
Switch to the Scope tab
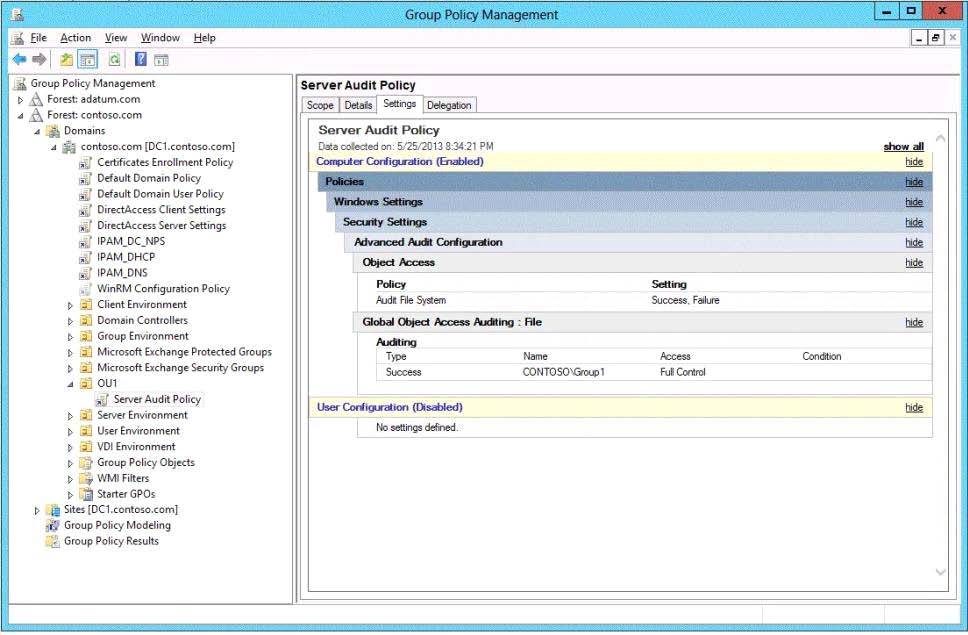pyautogui.click(x=320, y=105)
